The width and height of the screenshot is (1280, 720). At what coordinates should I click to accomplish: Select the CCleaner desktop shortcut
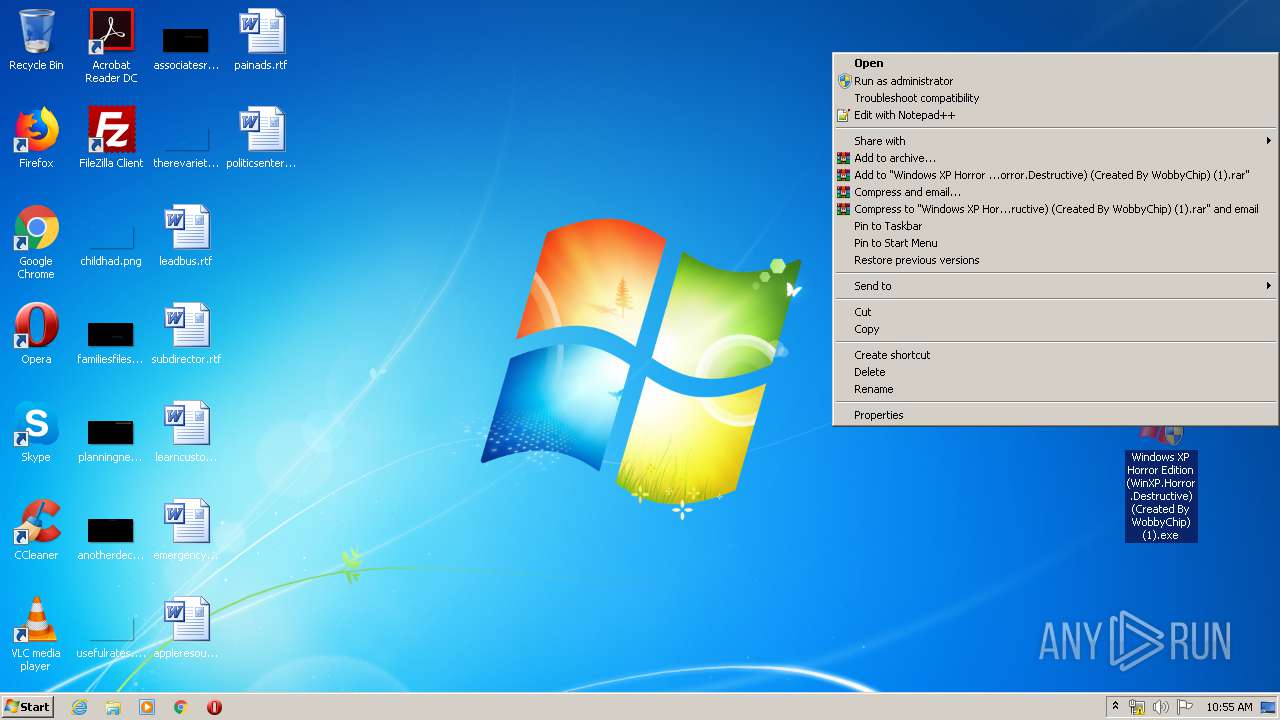pos(36,530)
